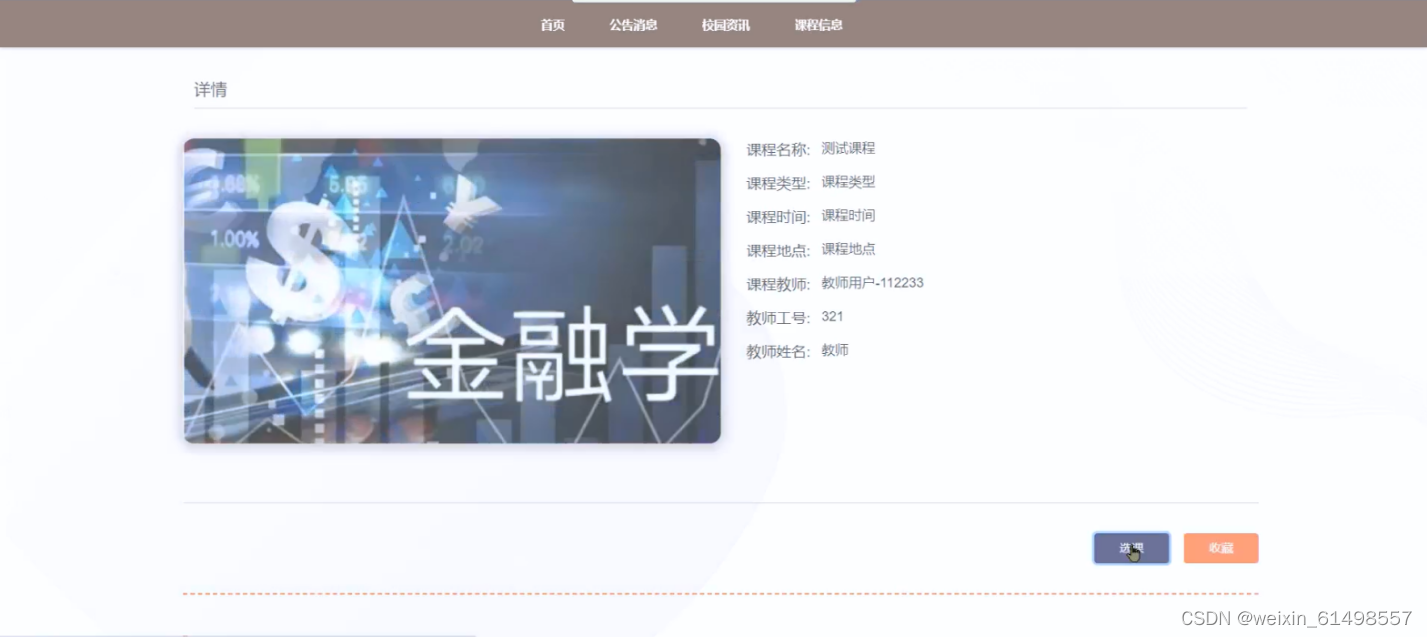Select the course name value 测试课程
The width and height of the screenshot is (1427, 637).
pos(848,148)
